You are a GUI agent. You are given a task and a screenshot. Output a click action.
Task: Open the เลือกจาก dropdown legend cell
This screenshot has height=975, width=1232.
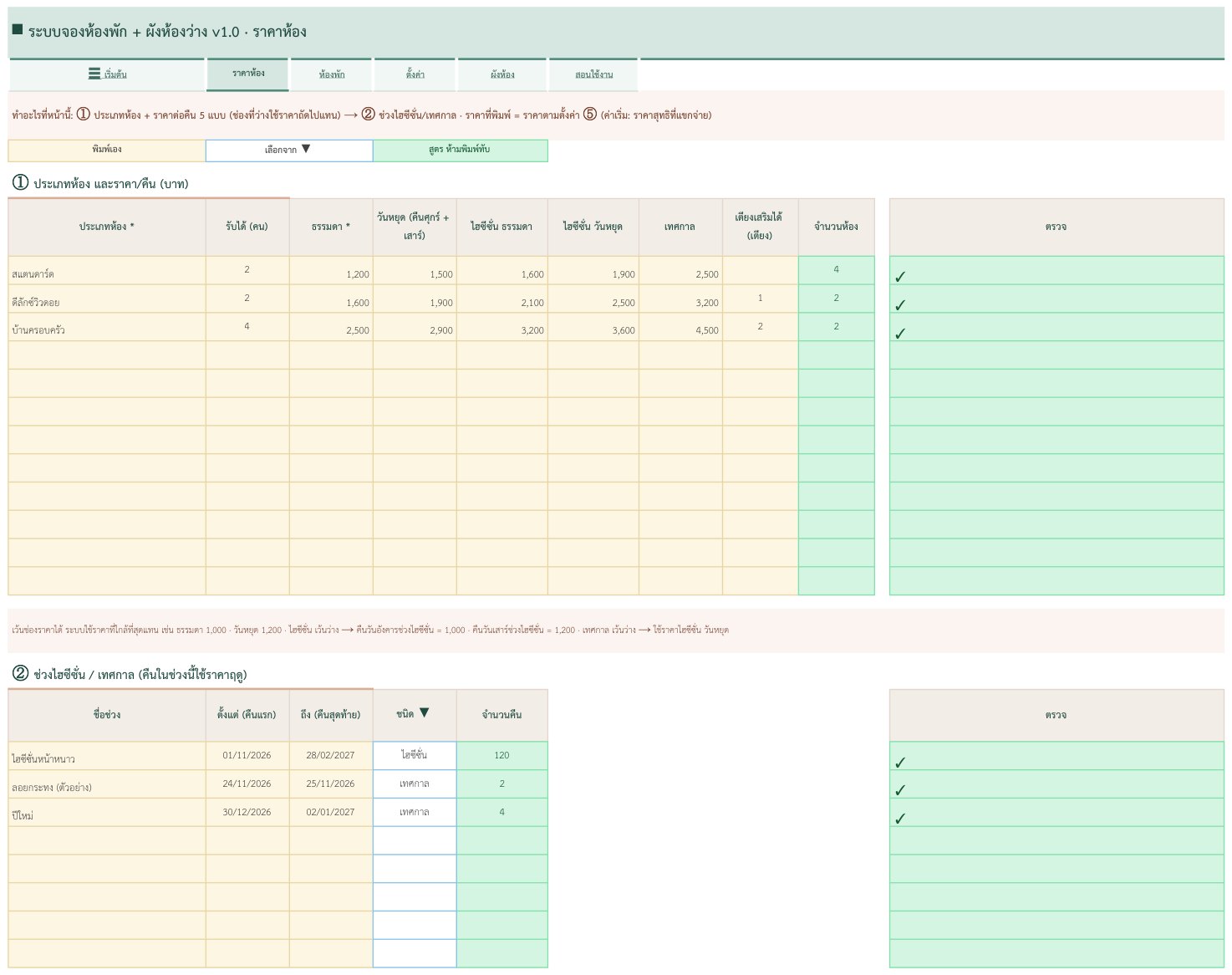(x=289, y=151)
